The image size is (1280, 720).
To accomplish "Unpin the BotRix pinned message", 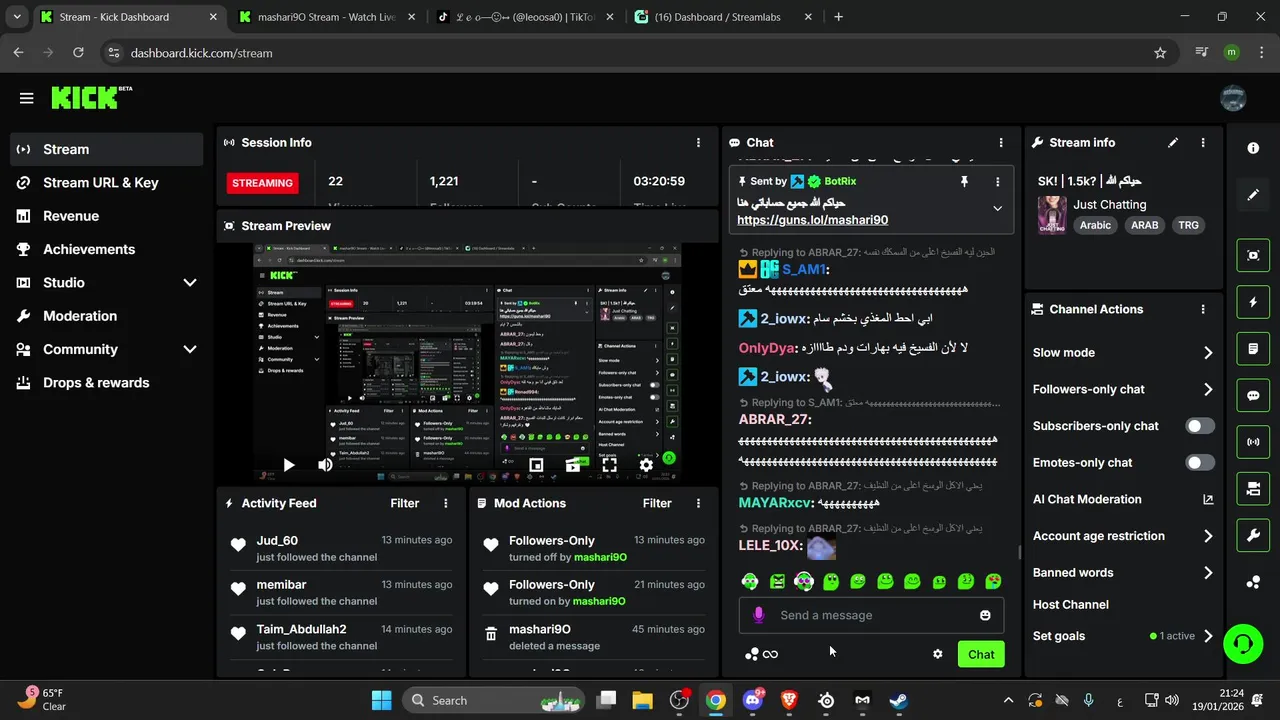I will coord(964,181).
